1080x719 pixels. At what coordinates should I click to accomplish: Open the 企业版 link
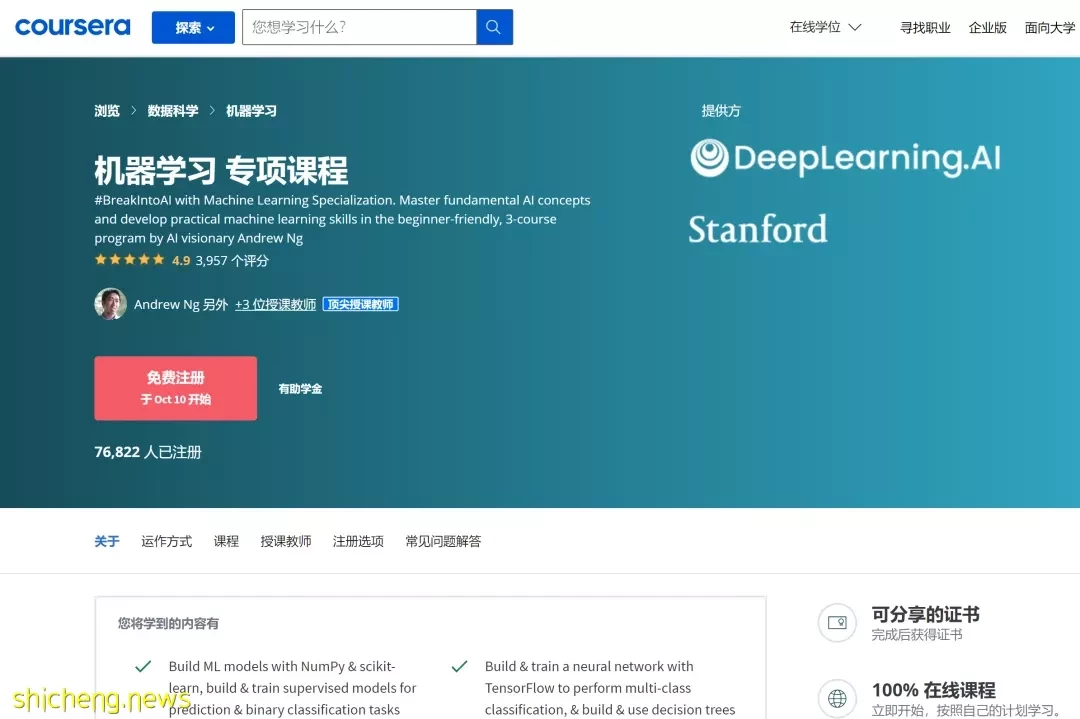click(987, 28)
